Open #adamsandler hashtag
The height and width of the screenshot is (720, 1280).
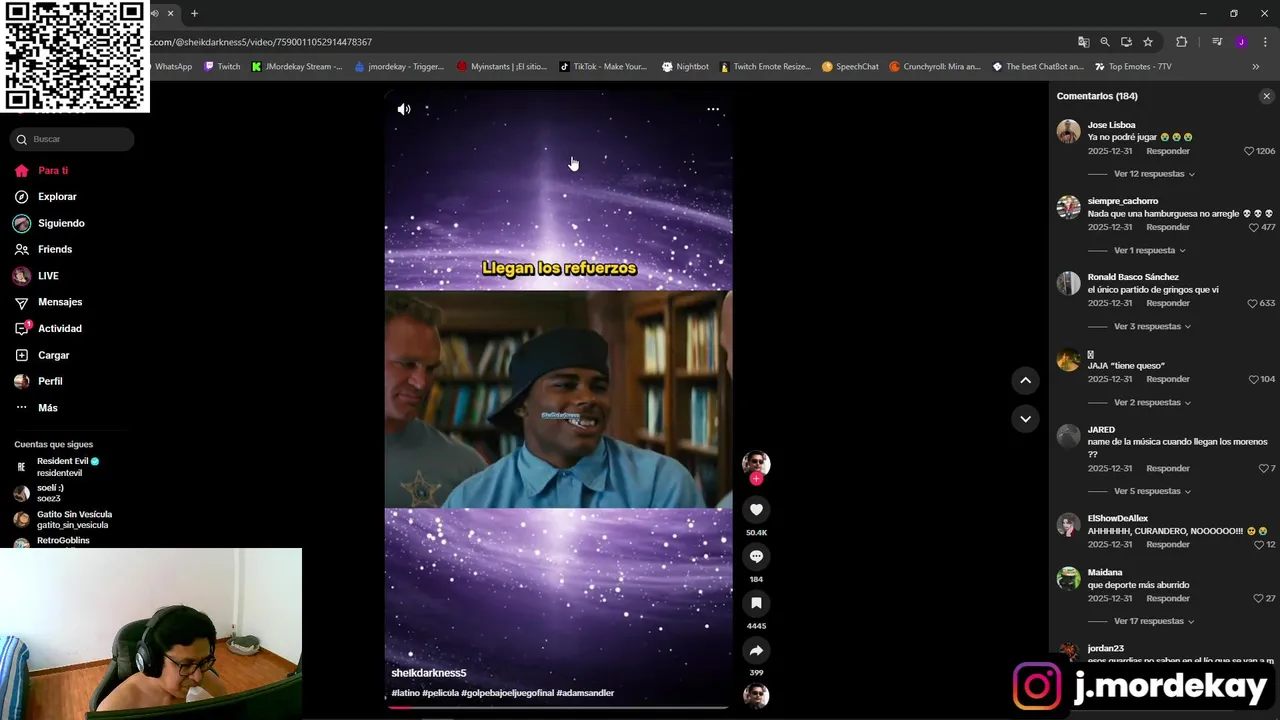(x=585, y=693)
